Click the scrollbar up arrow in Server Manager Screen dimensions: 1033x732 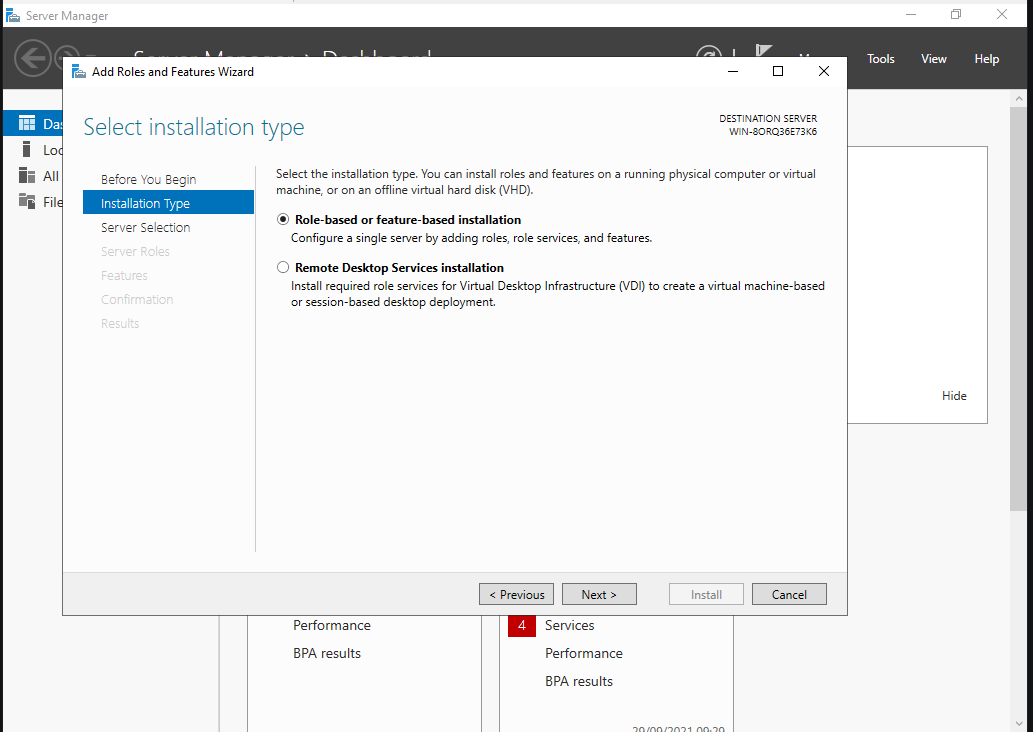coord(1019,99)
